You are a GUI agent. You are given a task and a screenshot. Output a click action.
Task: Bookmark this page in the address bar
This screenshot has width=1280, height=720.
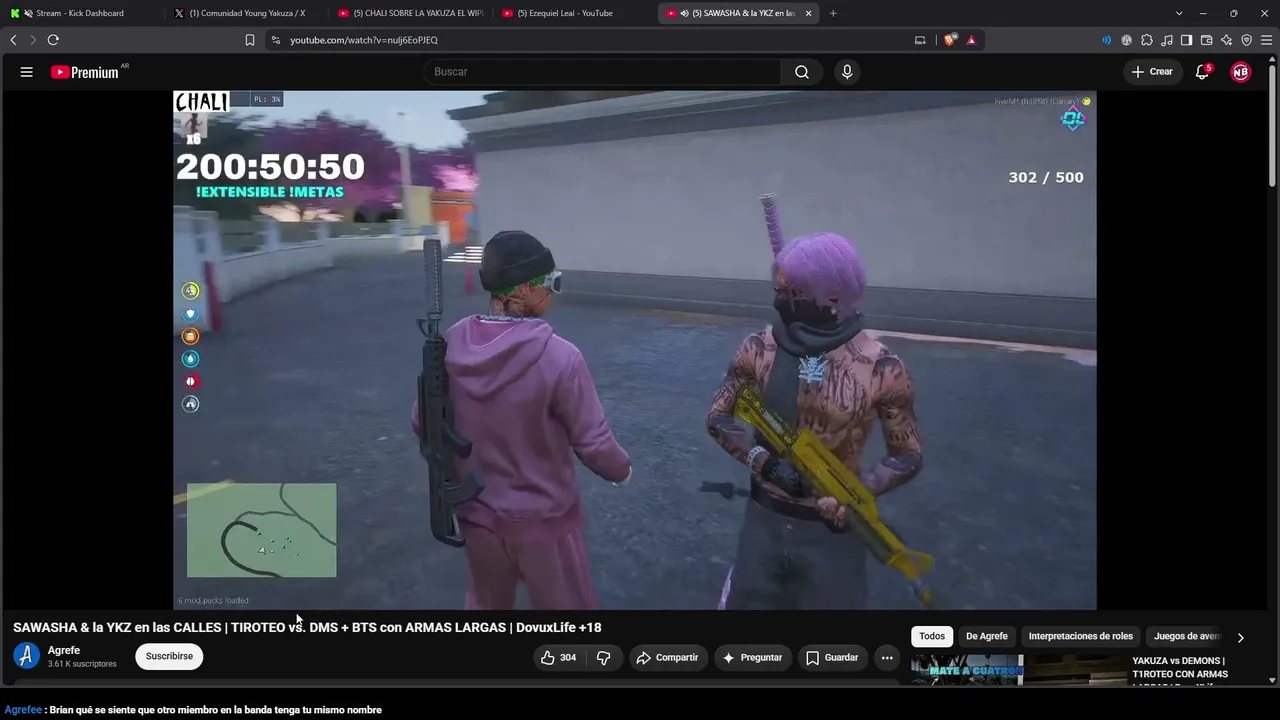pos(250,40)
